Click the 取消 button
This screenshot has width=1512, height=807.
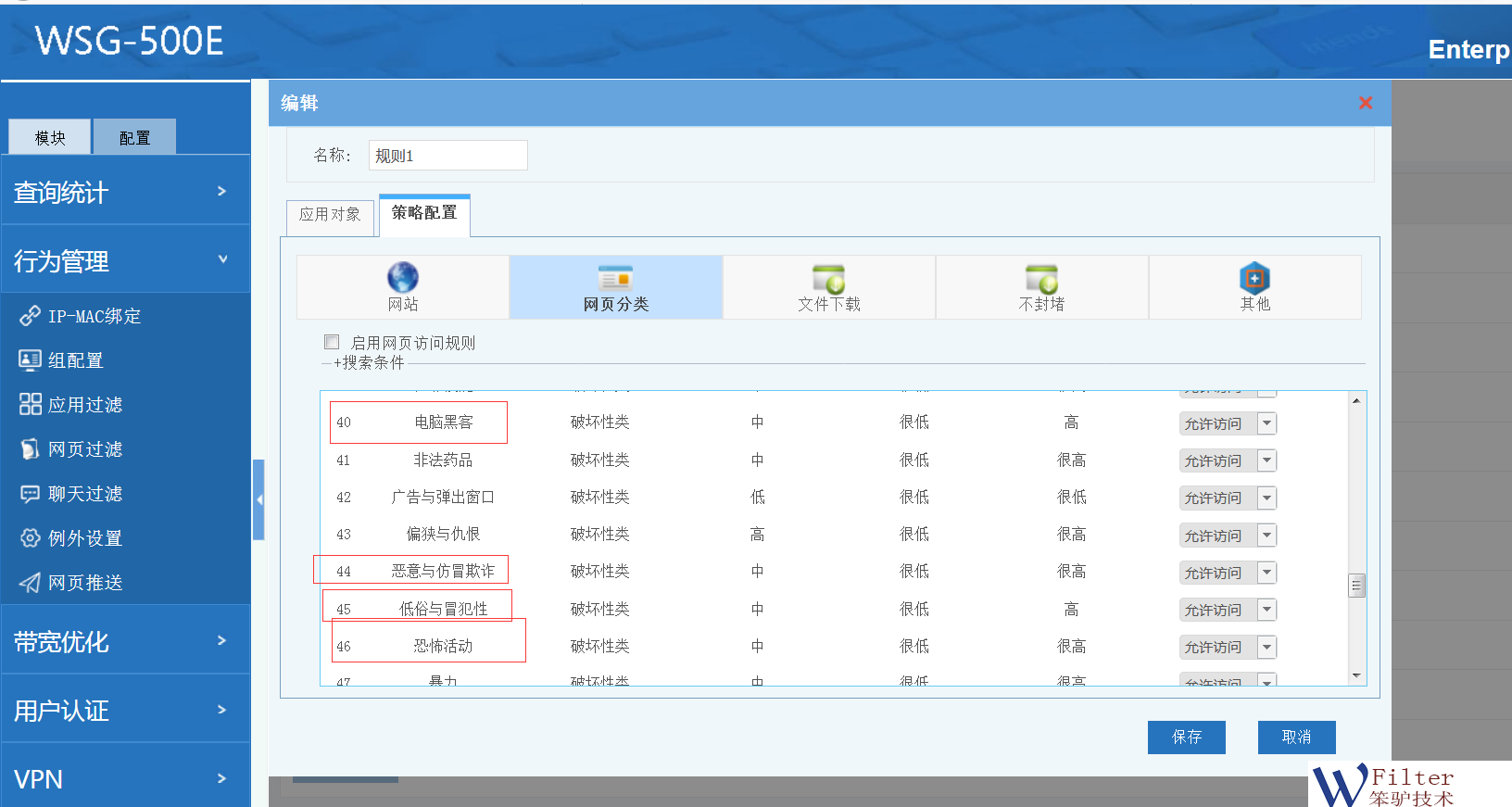pos(1296,738)
